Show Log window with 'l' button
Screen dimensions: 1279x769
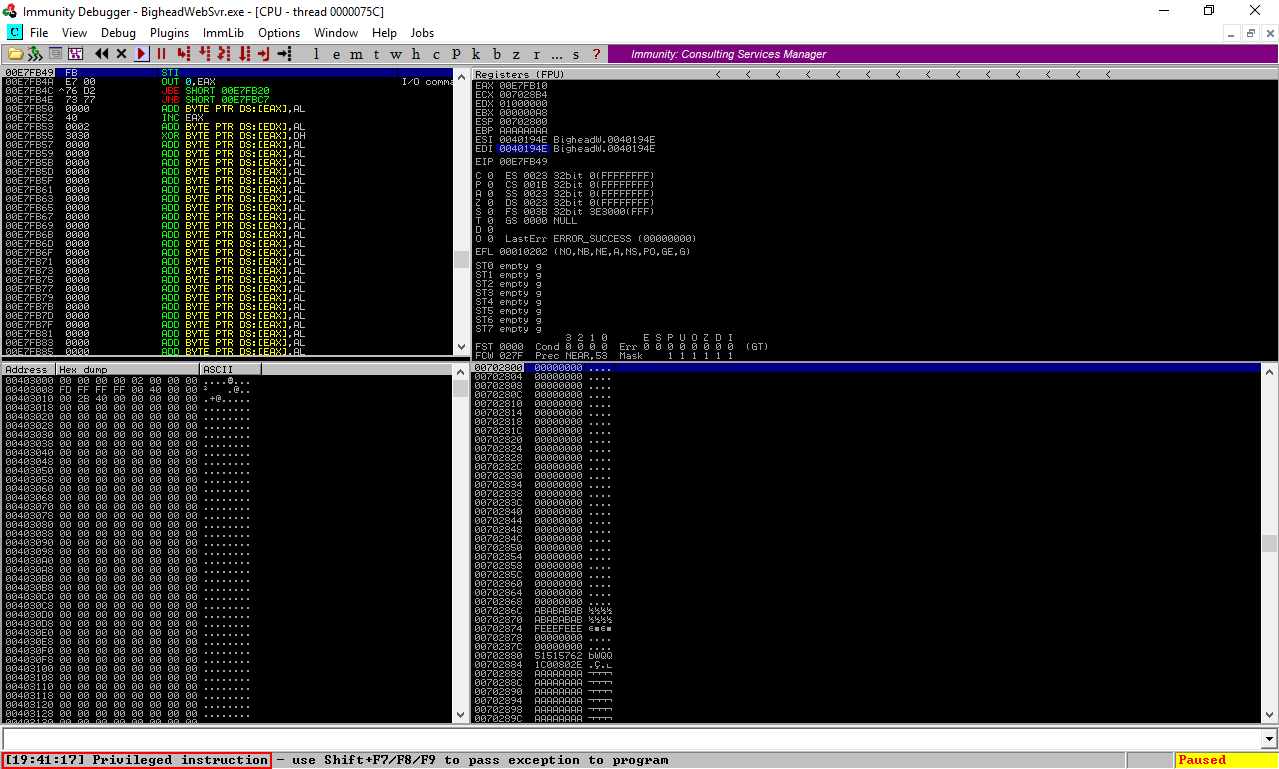[x=316, y=54]
